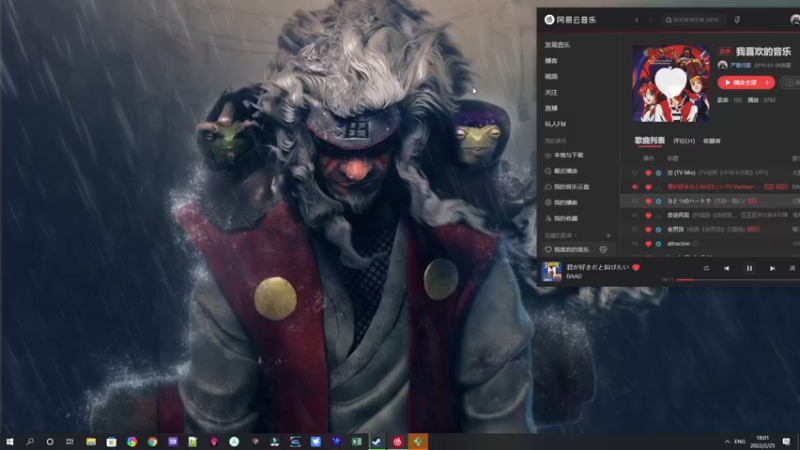Open Task View on the taskbar
The height and width of the screenshot is (450, 800).
tap(70, 442)
